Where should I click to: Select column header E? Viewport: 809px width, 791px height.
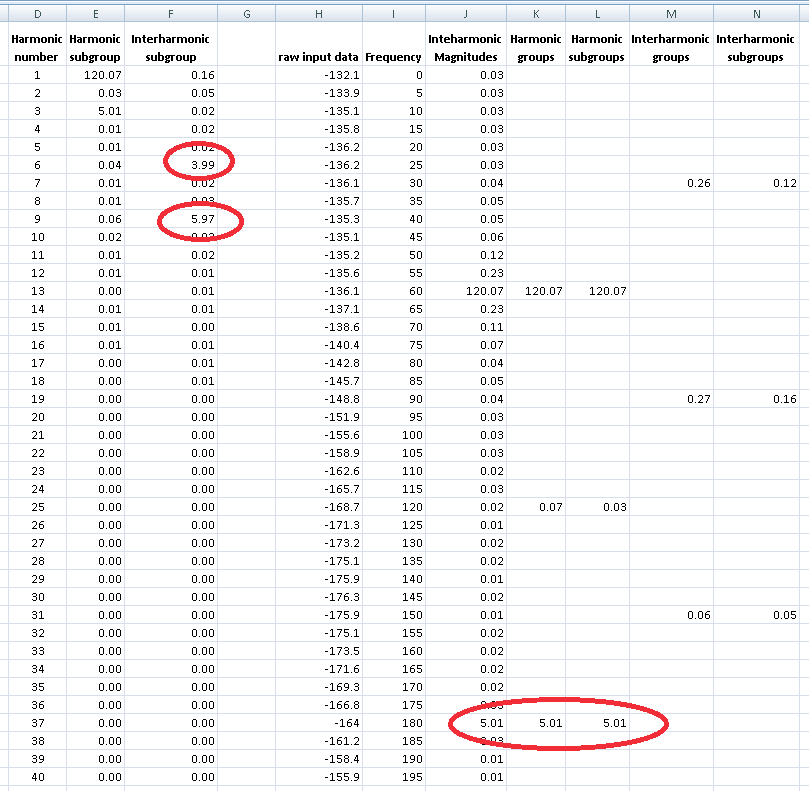click(x=95, y=13)
